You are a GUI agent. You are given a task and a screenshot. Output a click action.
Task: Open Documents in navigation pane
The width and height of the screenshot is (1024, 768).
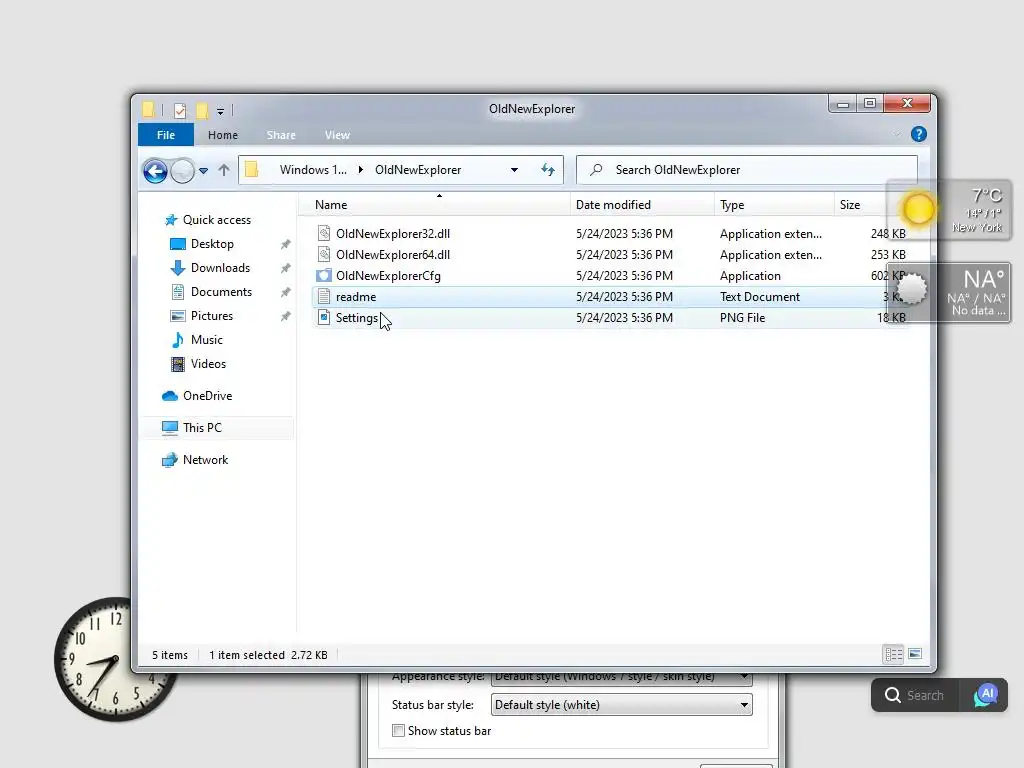coord(221,292)
